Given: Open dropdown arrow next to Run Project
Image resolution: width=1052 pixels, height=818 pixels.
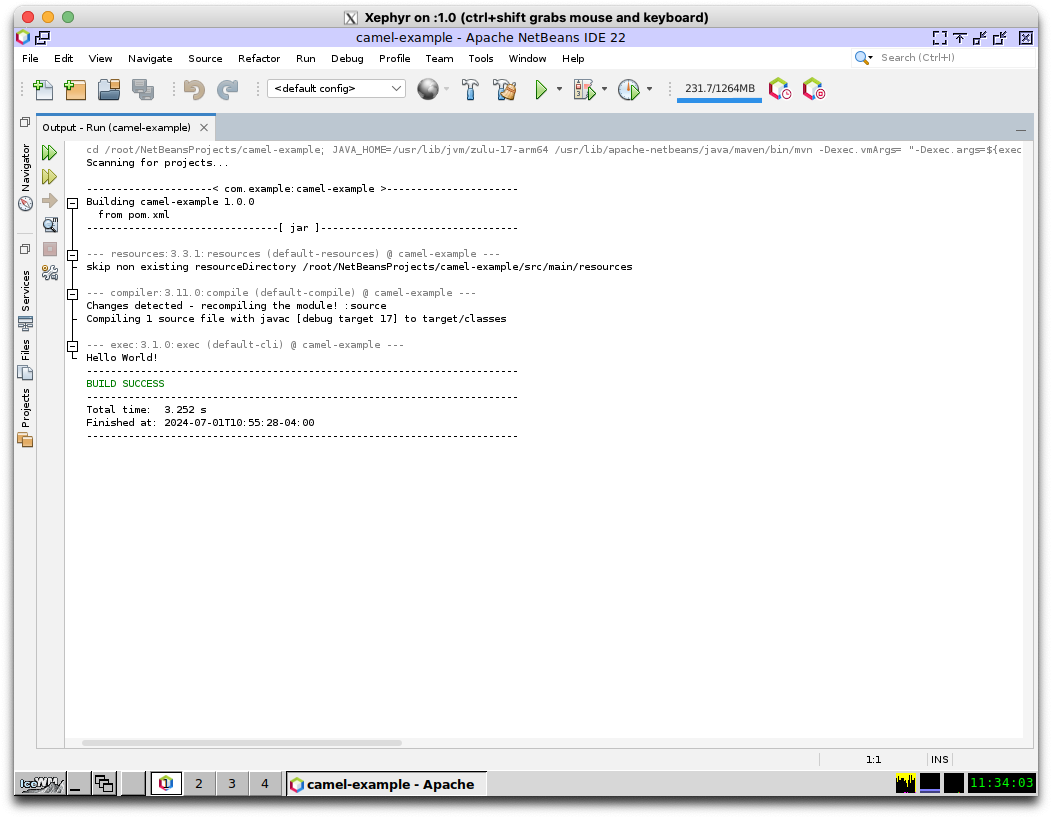Looking at the screenshot, I should pos(560,89).
